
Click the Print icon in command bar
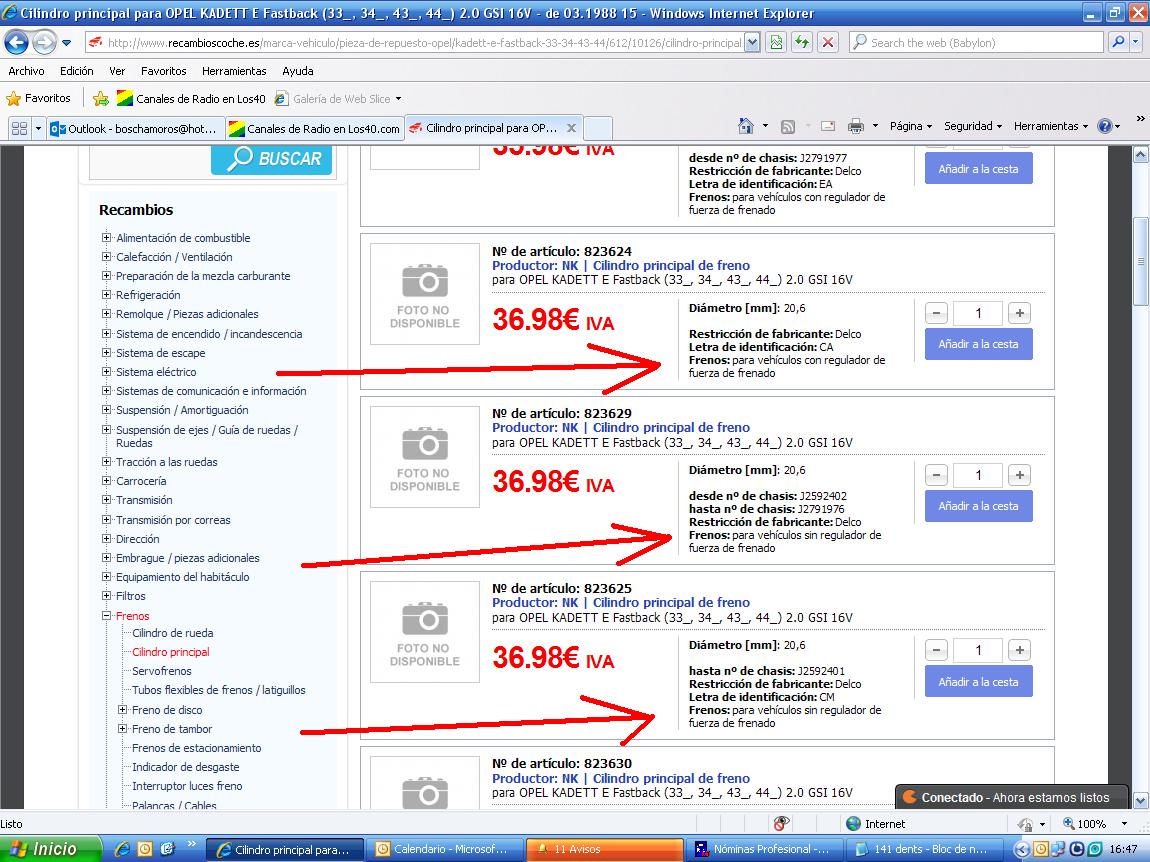tap(855, 127)
